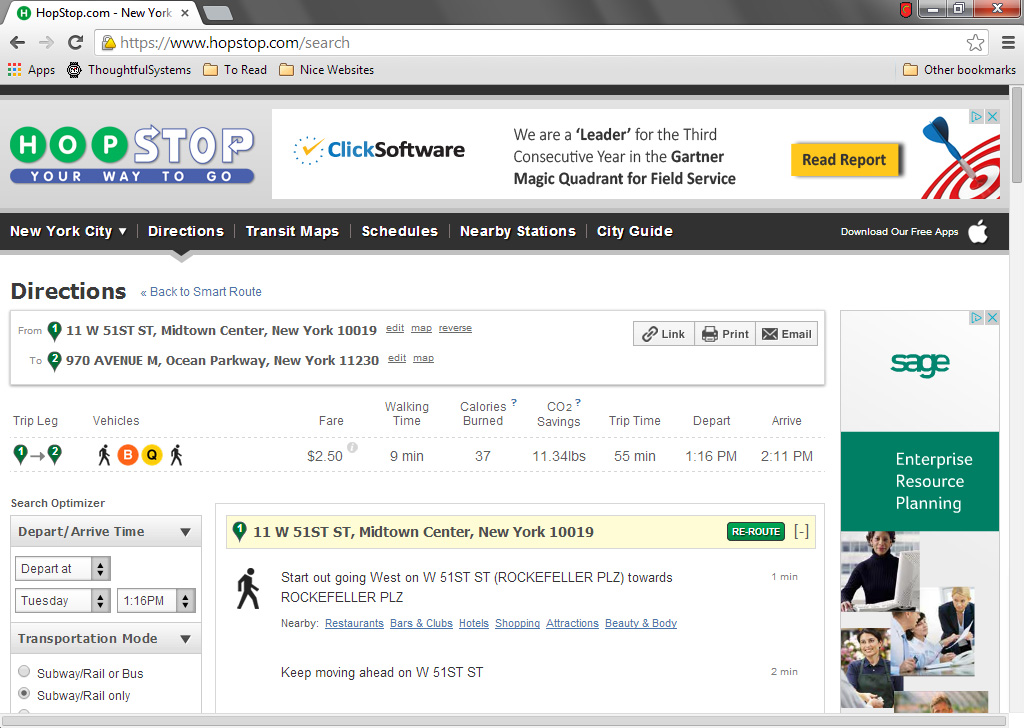Click edit link for From address
Image resolution: width=1024 pixels, height=728 pixels.
pos(395,328)
